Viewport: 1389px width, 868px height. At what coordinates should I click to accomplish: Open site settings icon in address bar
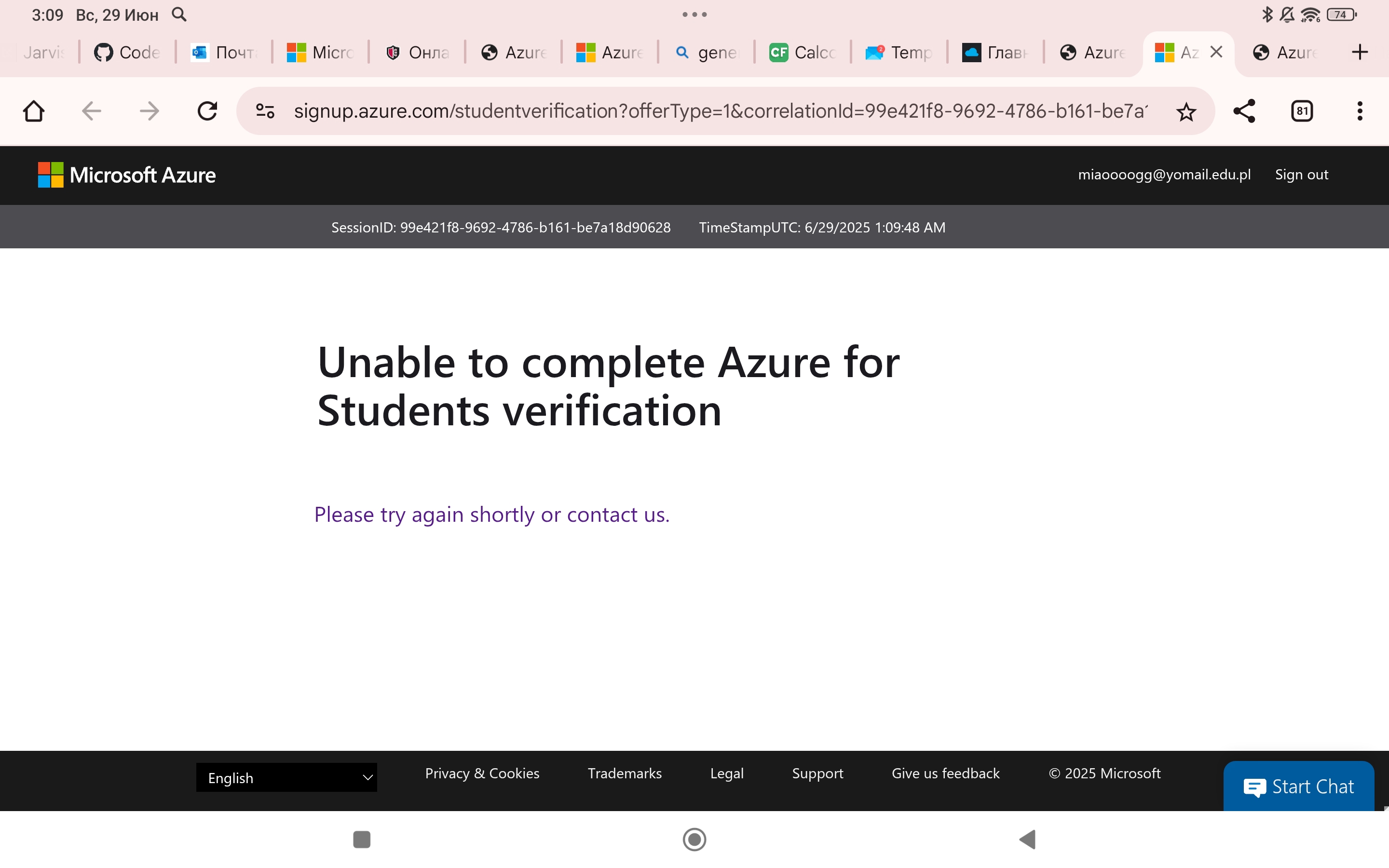click(265, 111)
